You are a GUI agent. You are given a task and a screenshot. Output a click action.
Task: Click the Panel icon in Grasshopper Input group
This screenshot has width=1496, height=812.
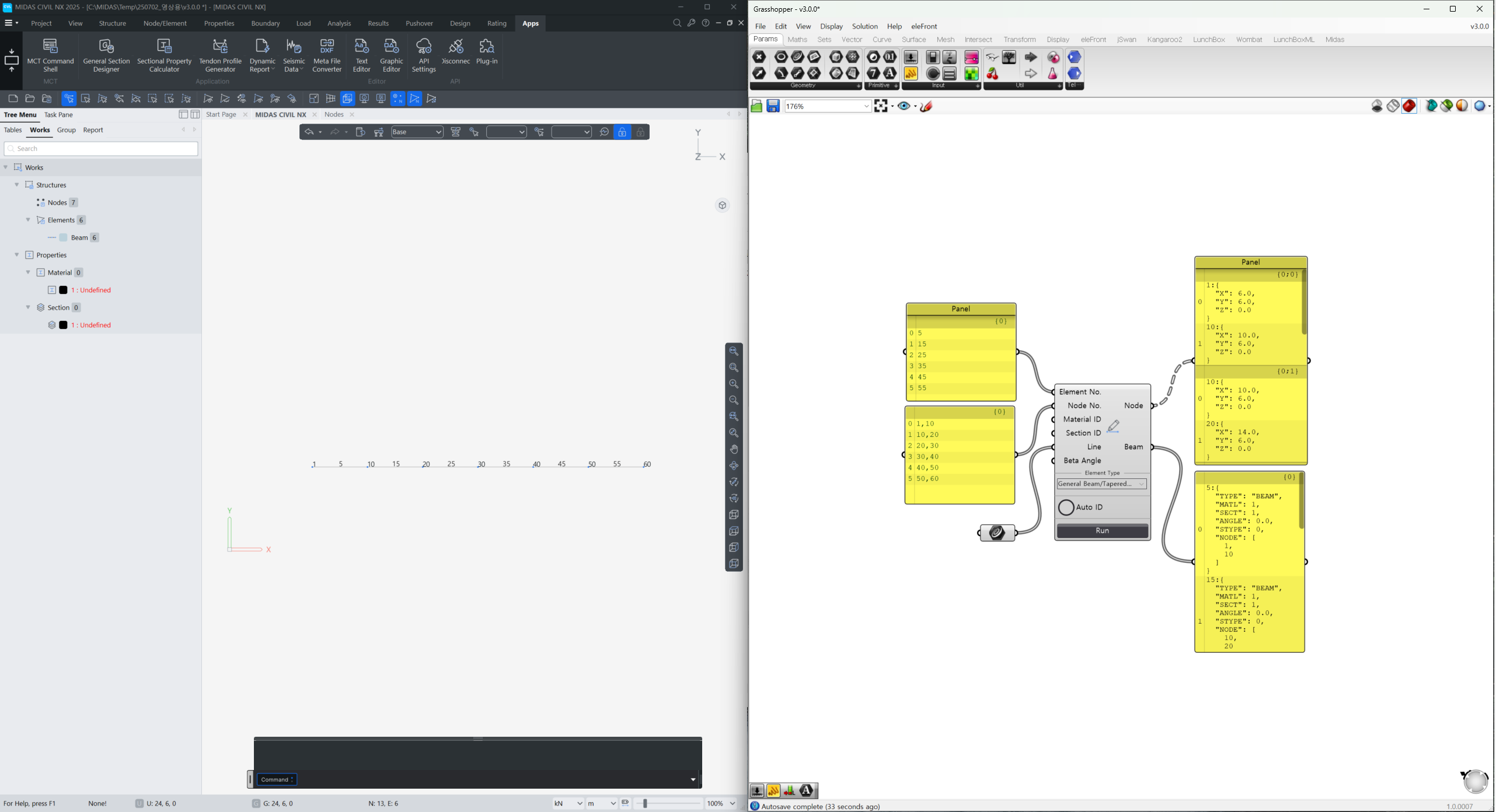tap(911, 73)
